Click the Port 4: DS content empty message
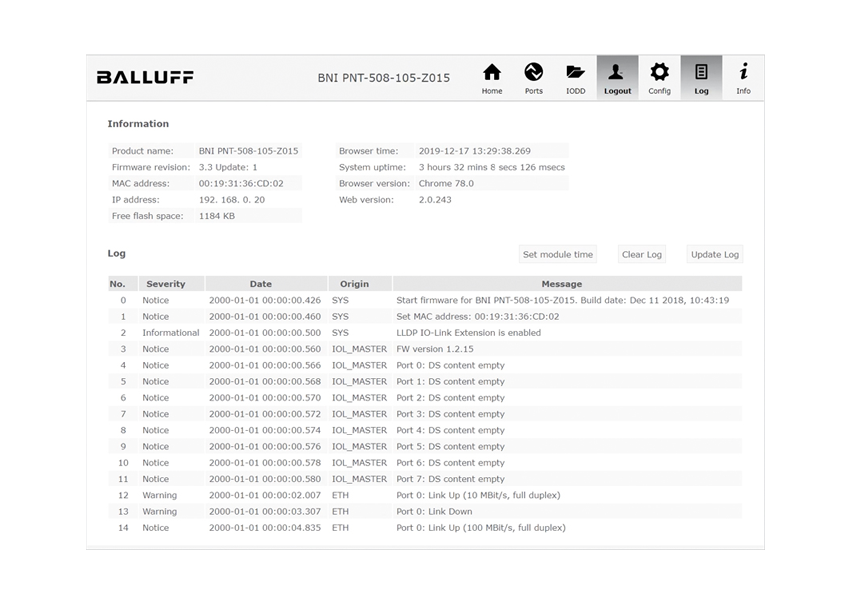Screen dimensions: 850x603 (x=450, y=430)
